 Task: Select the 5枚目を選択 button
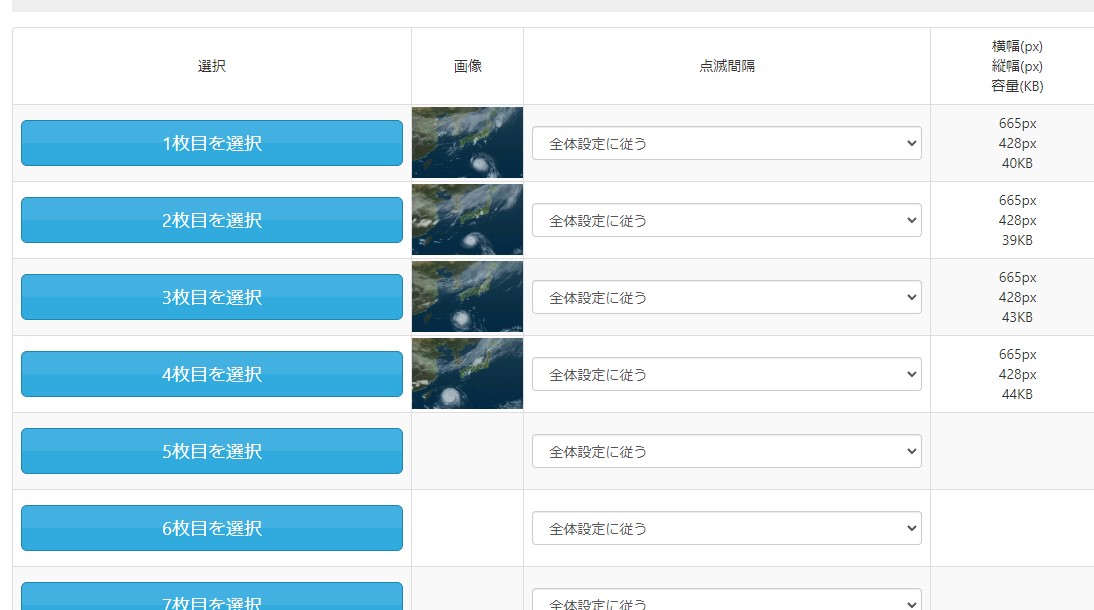pos(211,451)
